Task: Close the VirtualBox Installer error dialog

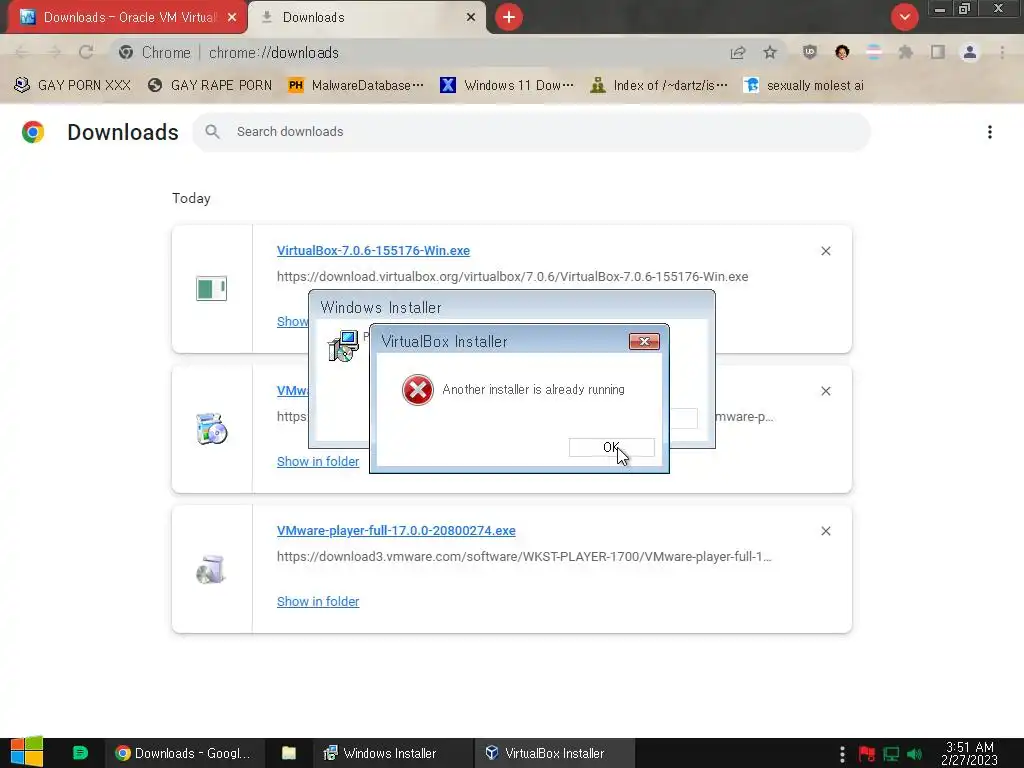Action: pyautogui.click(x=644, y=342)
